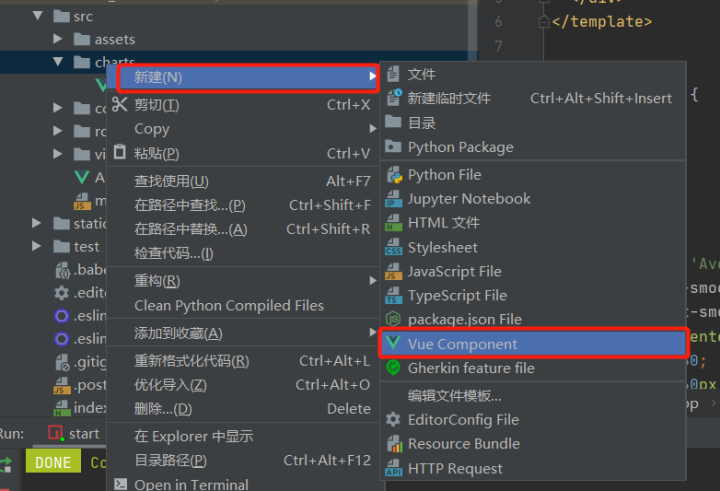Click the DONE status badge in Run output

point(53,462)
